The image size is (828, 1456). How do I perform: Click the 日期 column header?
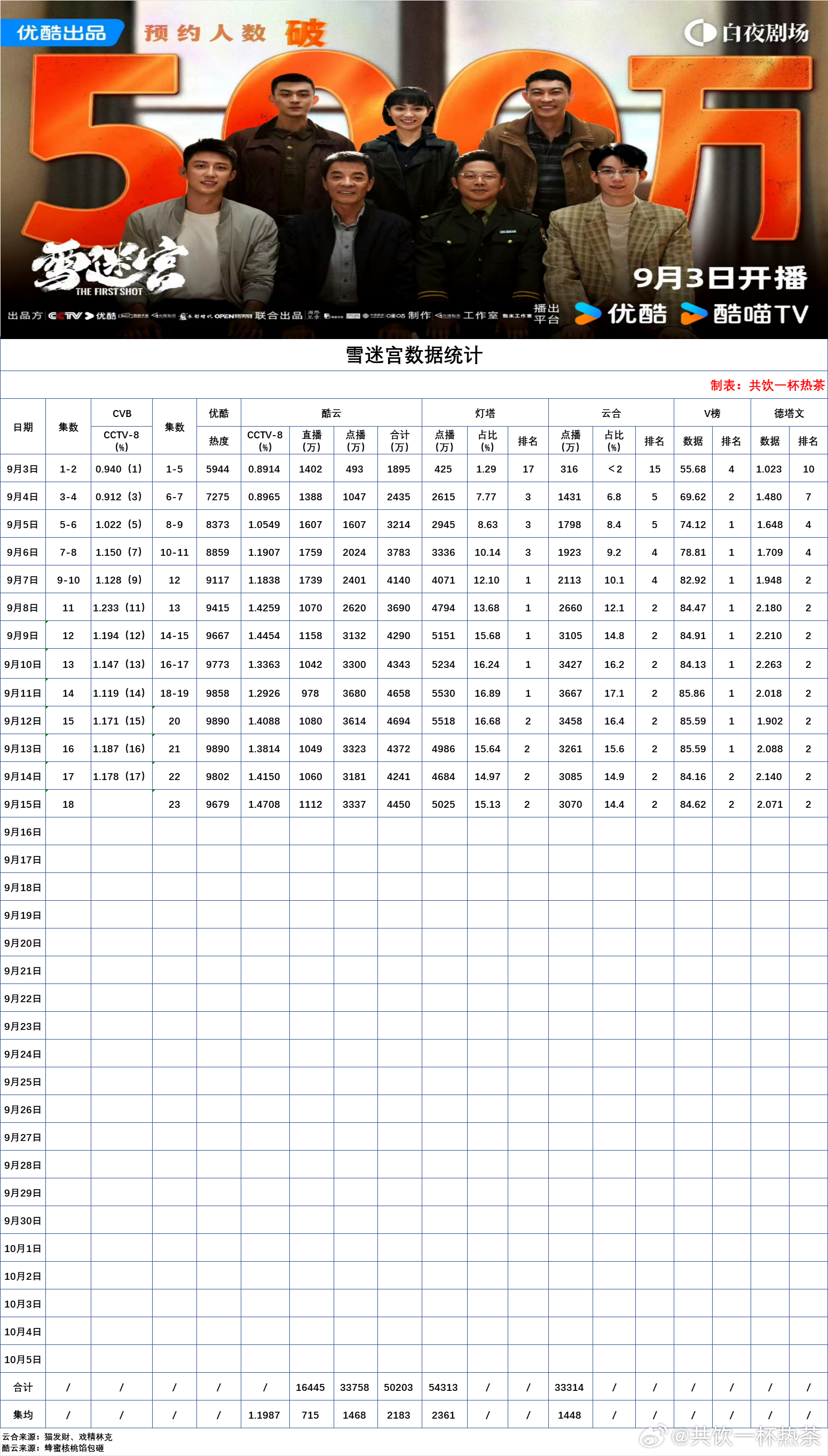[x=23, y=427]
